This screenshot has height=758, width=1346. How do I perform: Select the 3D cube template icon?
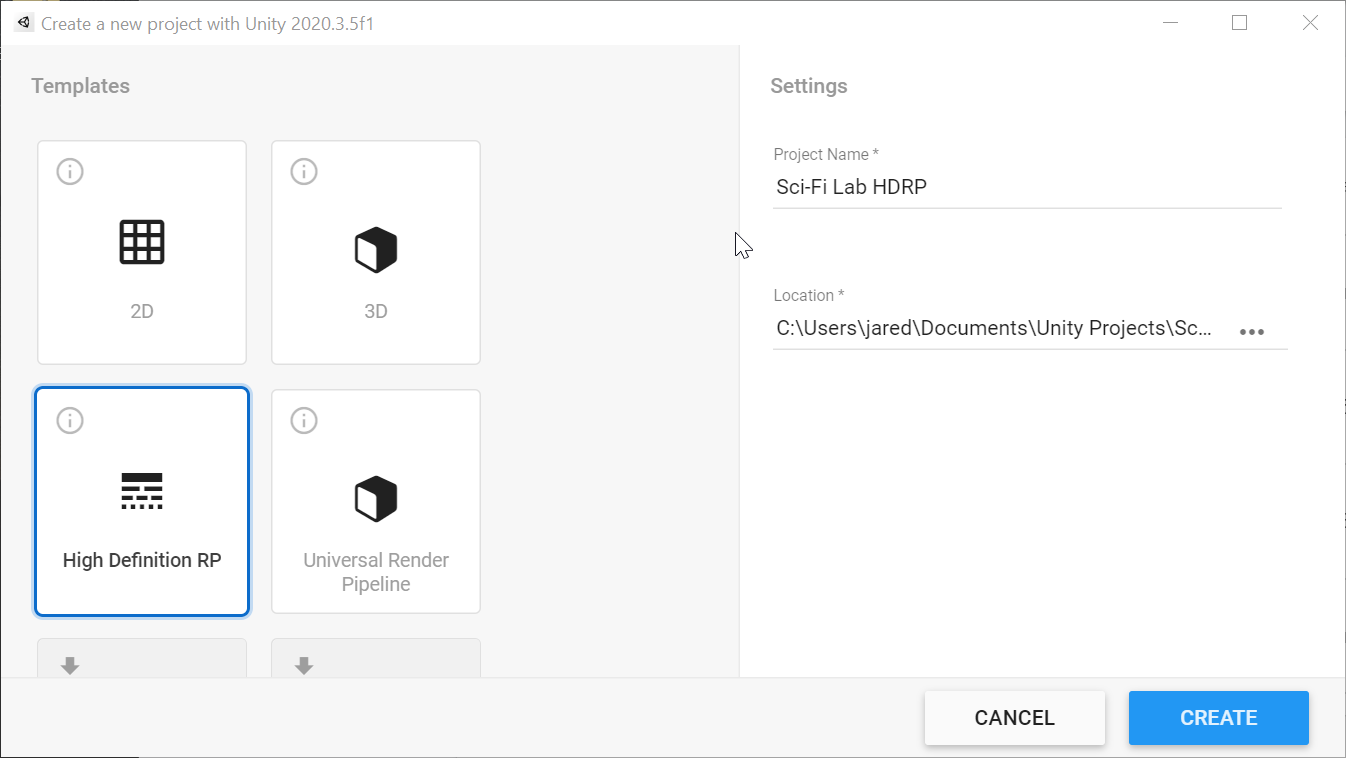pos(376,250)
